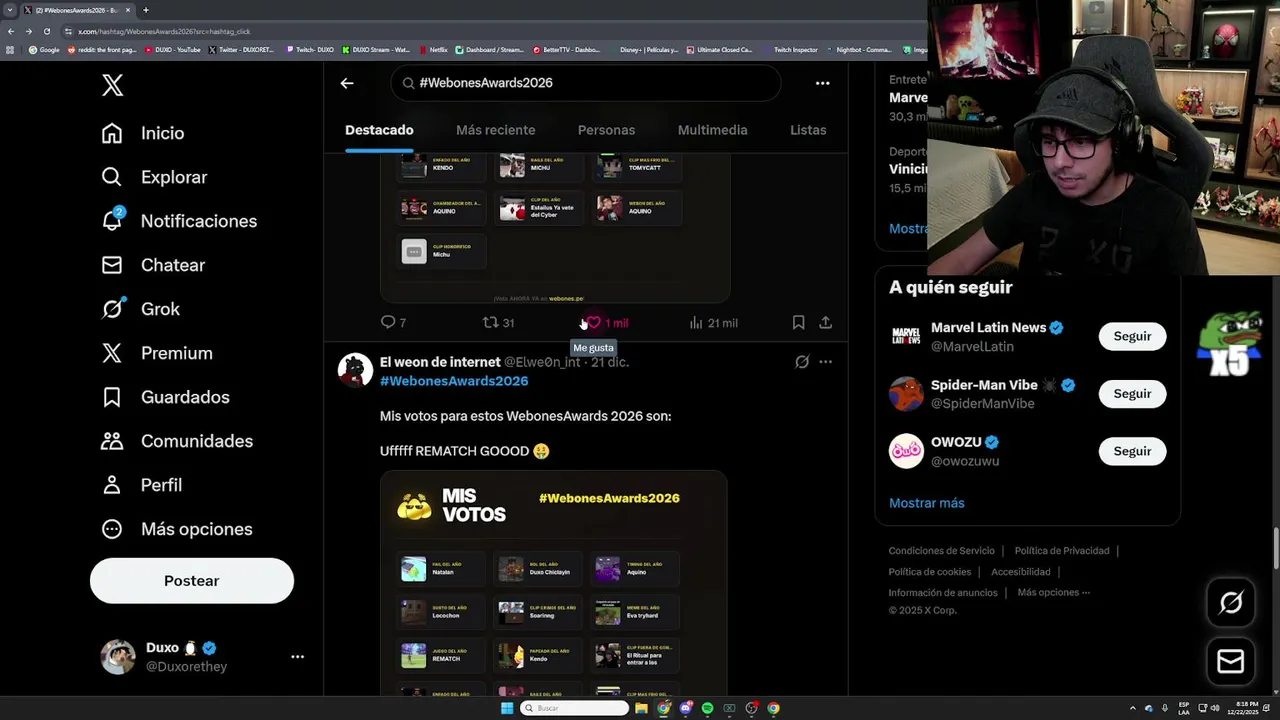Bookmark the first post
The image size is (1280, 720).
[x=798, y=322]
